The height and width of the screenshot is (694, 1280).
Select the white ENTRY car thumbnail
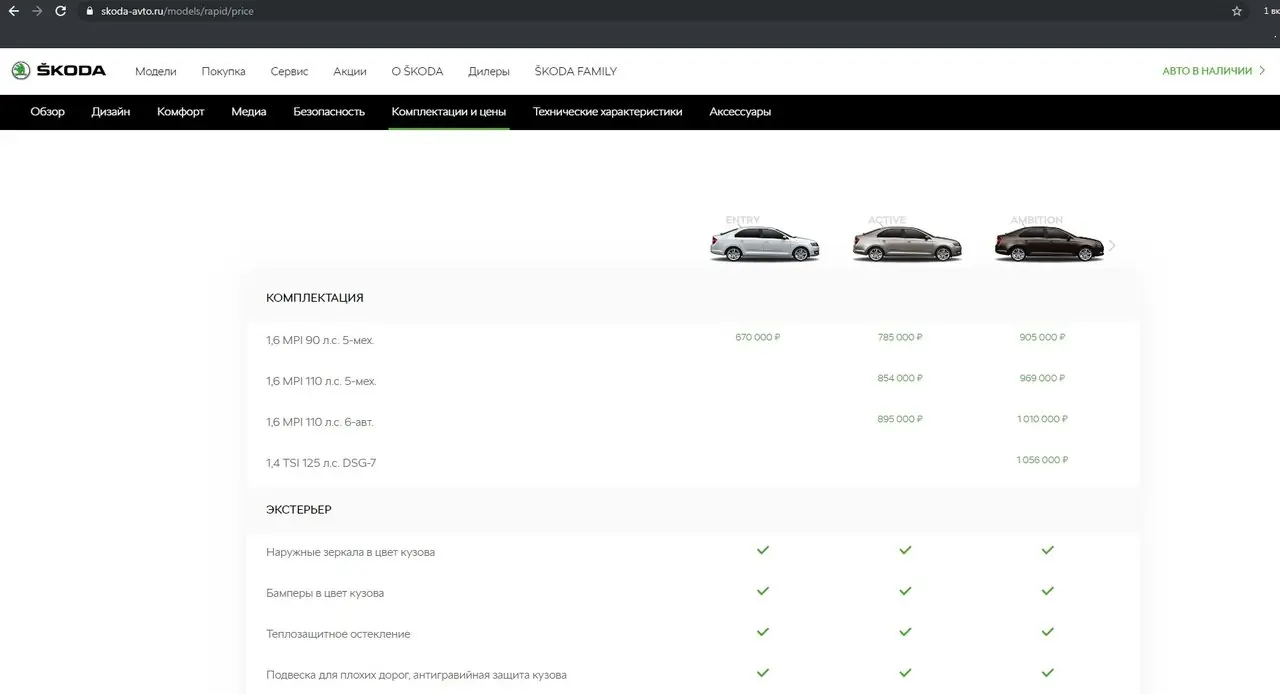pyautogui.click(x=764, y=242)
